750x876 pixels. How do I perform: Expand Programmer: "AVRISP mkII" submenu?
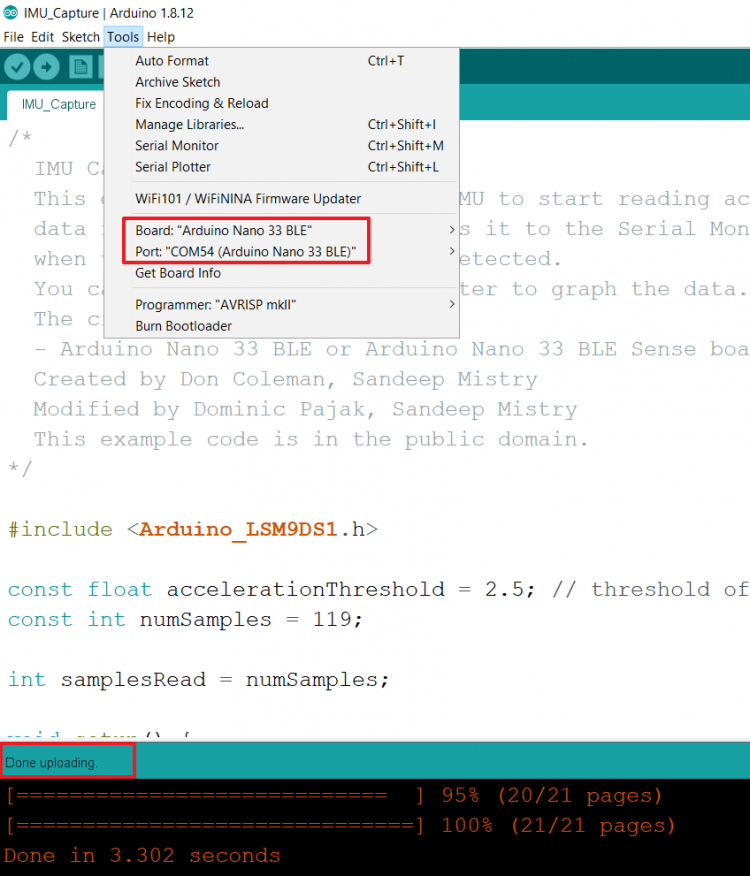282,304
